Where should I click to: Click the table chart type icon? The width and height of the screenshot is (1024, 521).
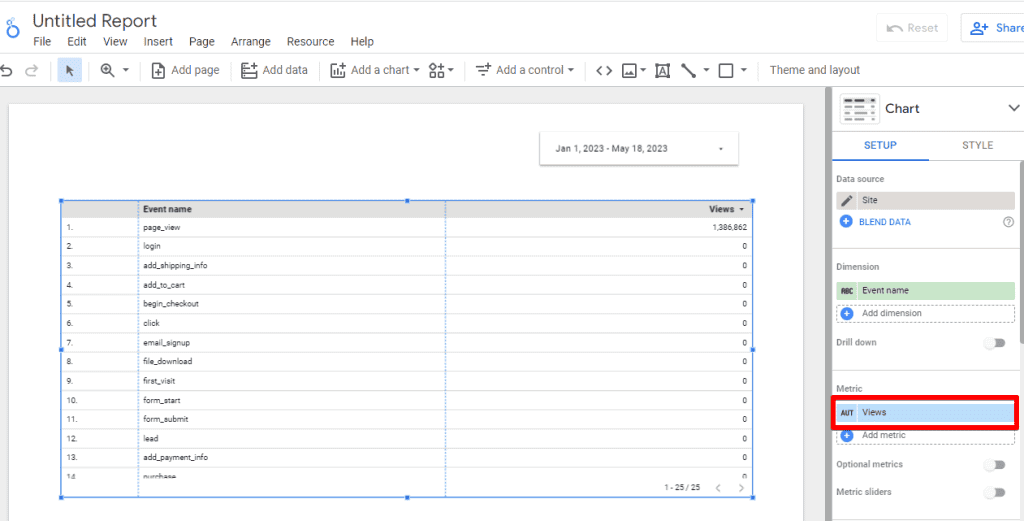pyautogui.click(x=859, y=108)
